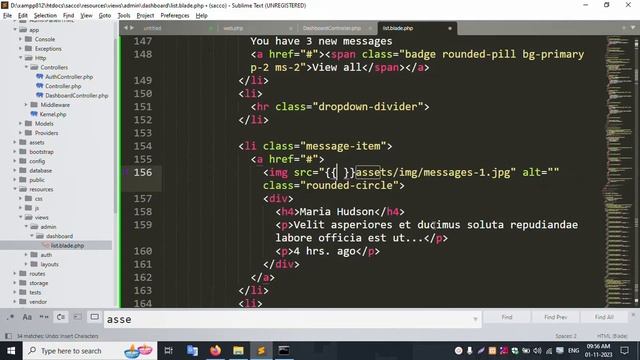Click the Windows Start button
Screen dimensions: 640x360
click(11, 351)
